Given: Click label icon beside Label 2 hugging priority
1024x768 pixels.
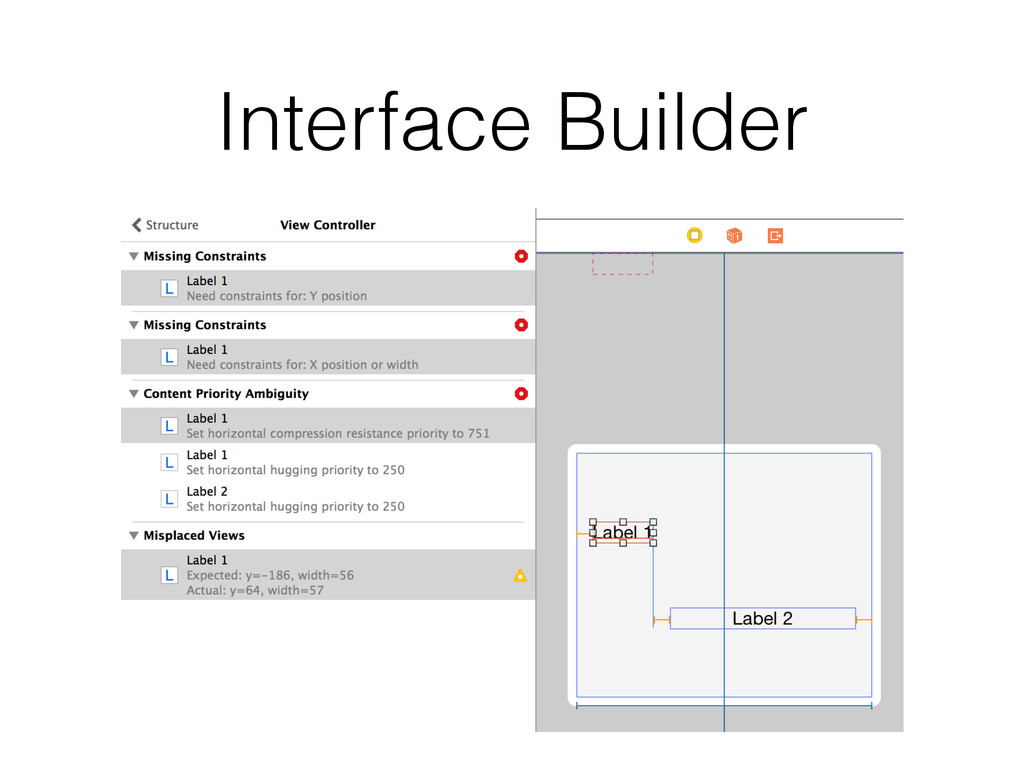Looking at the screenshot, I should coord(169,499).
